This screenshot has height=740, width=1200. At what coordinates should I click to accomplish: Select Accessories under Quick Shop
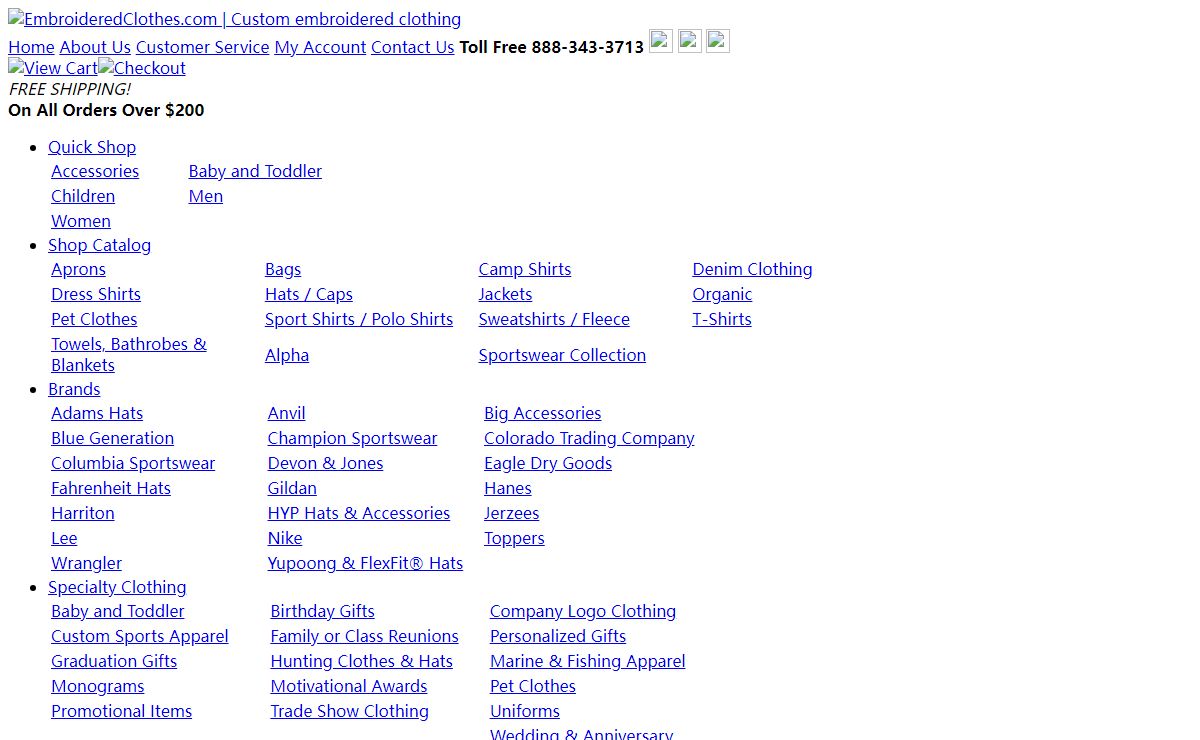point(95,171)
